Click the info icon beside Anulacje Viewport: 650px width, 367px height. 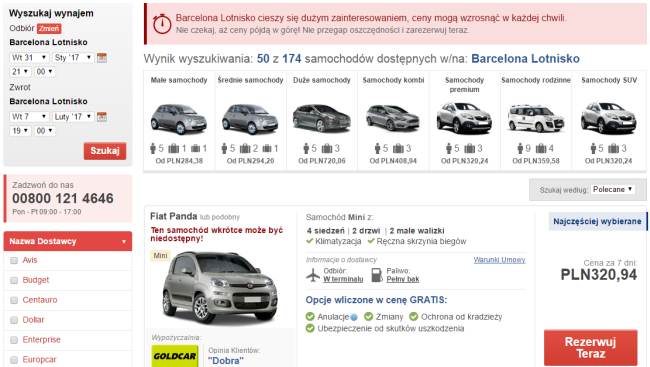[x=354, y=318]
